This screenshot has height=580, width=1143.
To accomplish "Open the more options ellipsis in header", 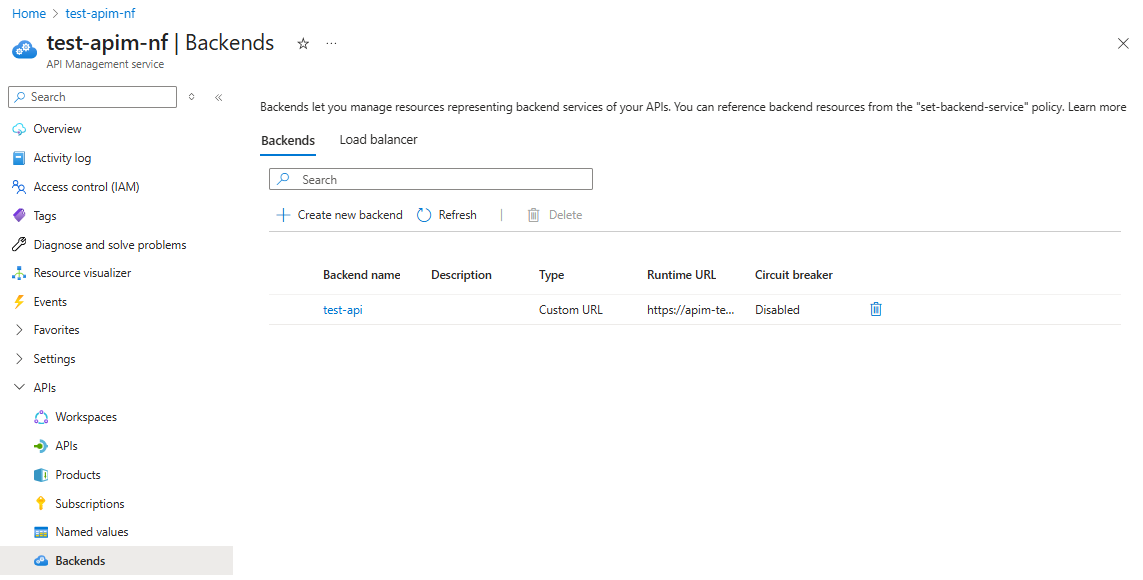I will coord(332,44).
